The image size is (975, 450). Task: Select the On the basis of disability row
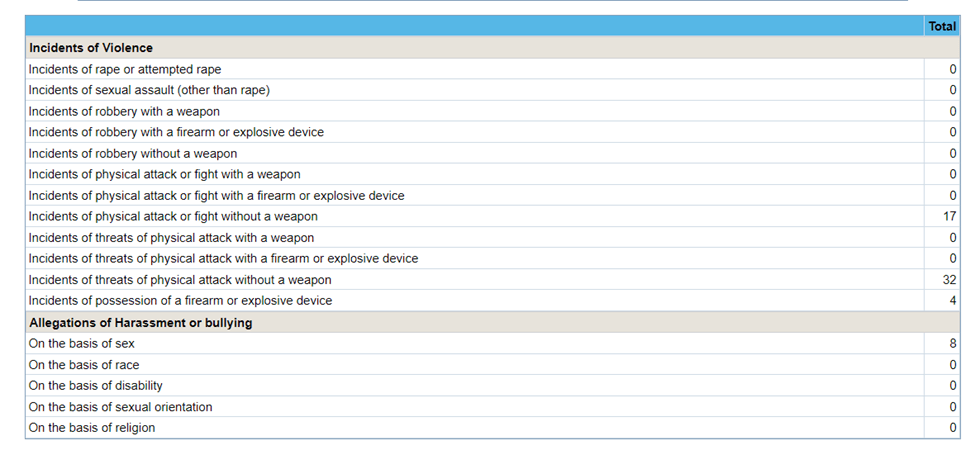pos(96,386)
